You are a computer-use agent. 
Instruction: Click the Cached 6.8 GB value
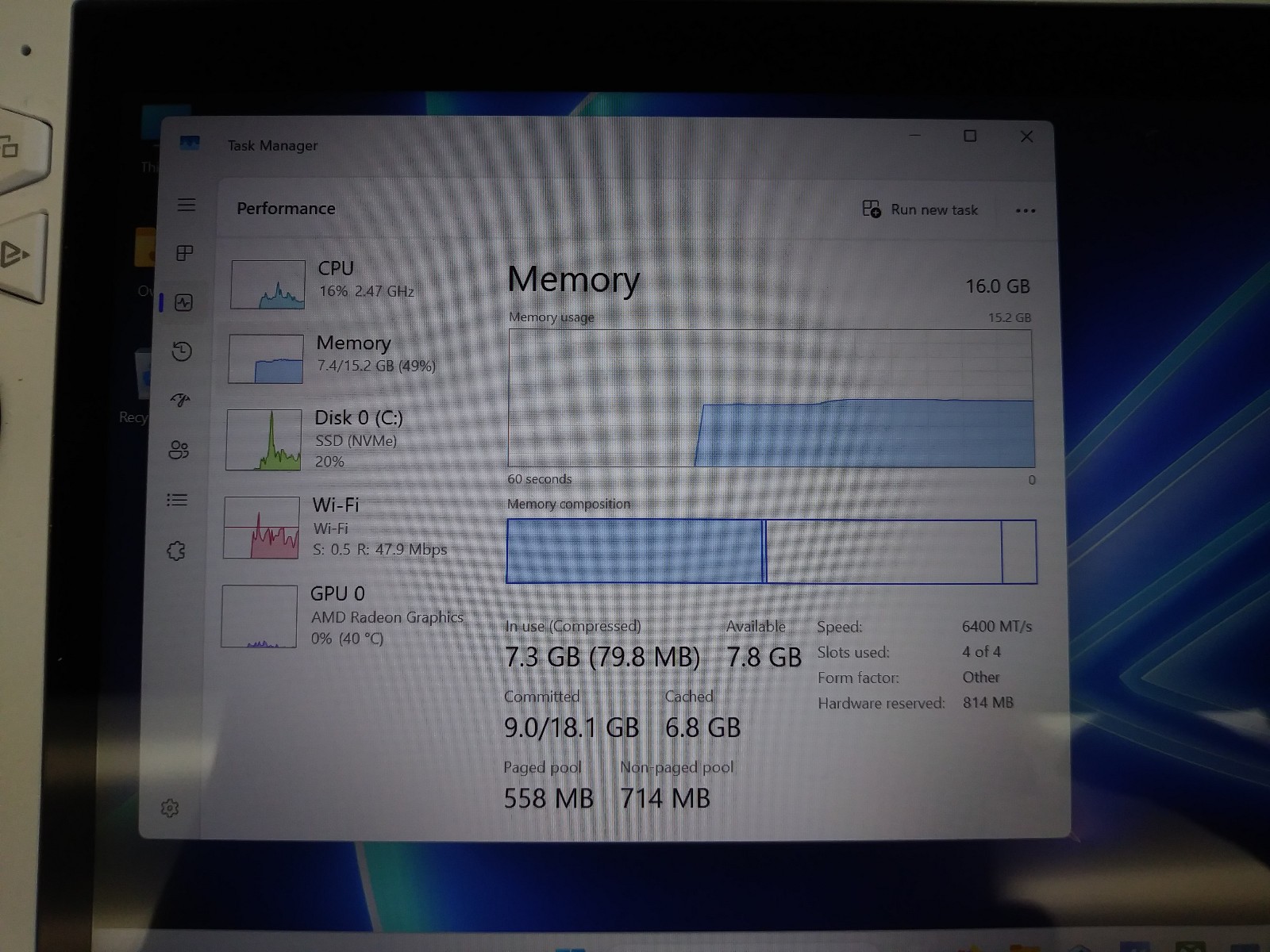[702, 727]
